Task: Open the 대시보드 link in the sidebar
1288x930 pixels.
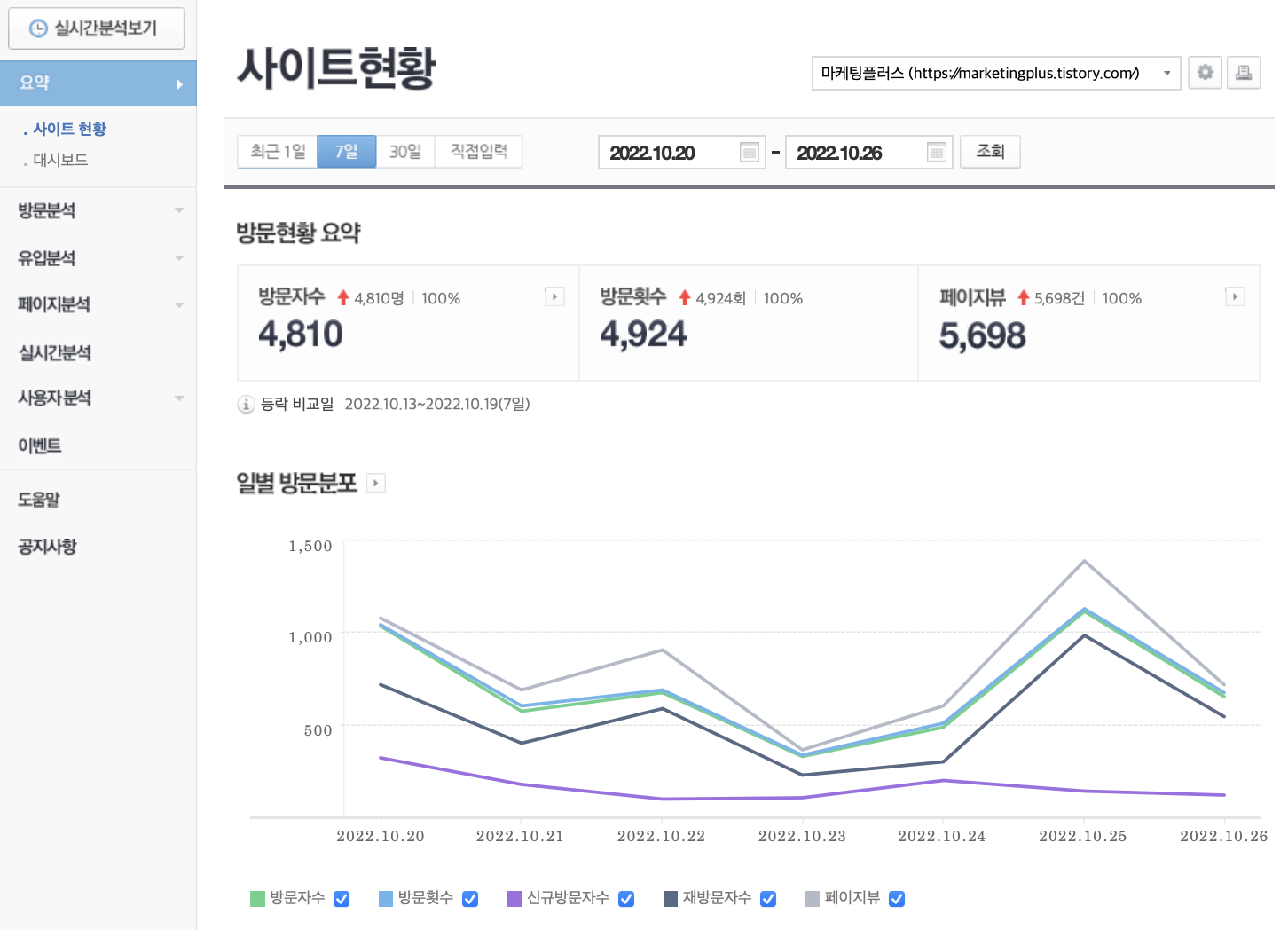Action: pyautogui.click(x=59, y=160)
